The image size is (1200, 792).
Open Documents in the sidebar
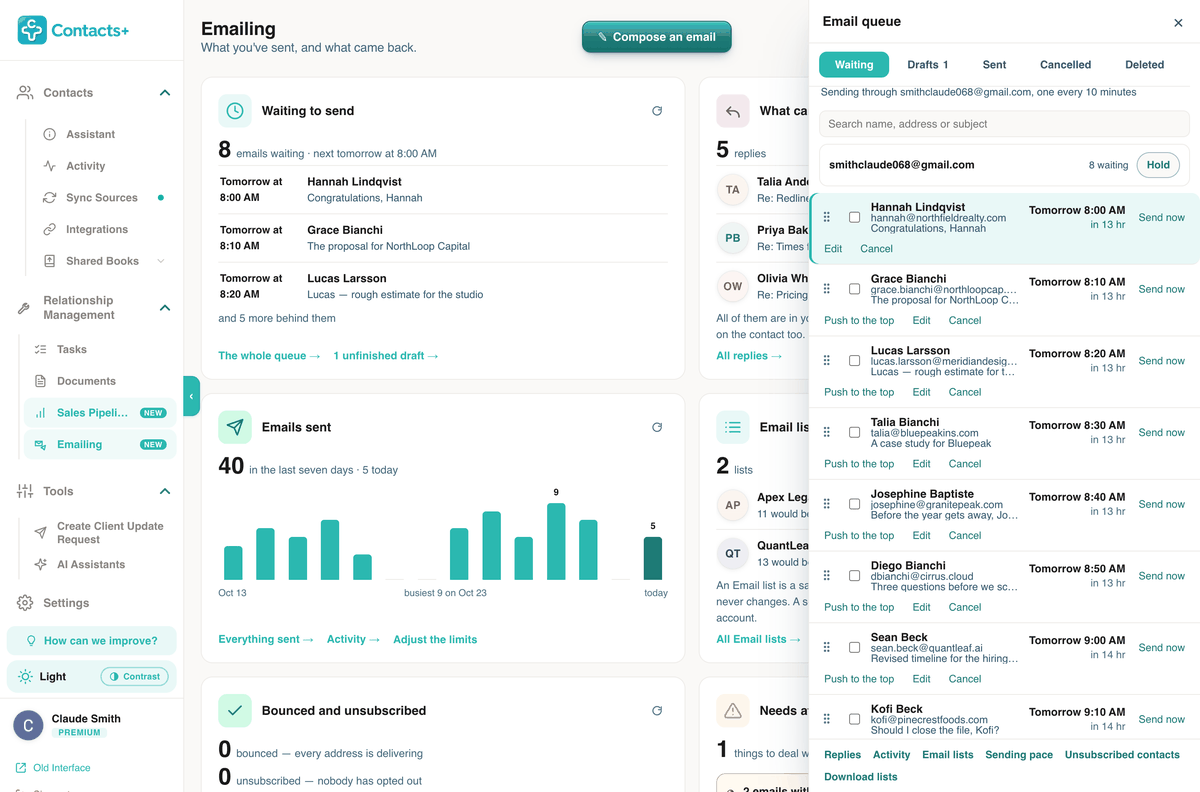[x=86, y=381]
